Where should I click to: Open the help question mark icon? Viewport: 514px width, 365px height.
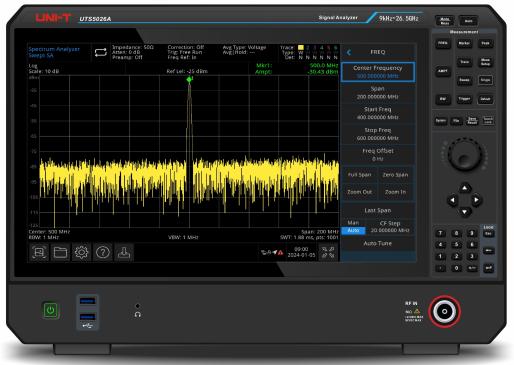pos(103,252)
